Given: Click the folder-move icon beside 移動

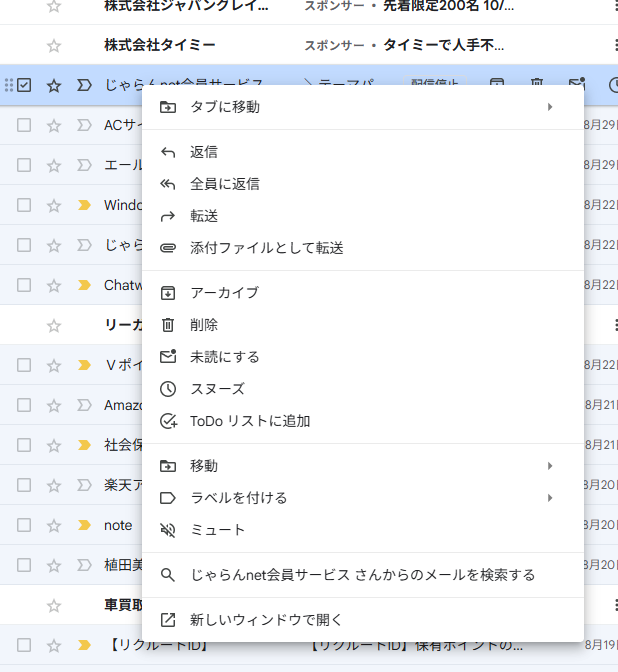Looking at the screenshot, I should point(168,466).
